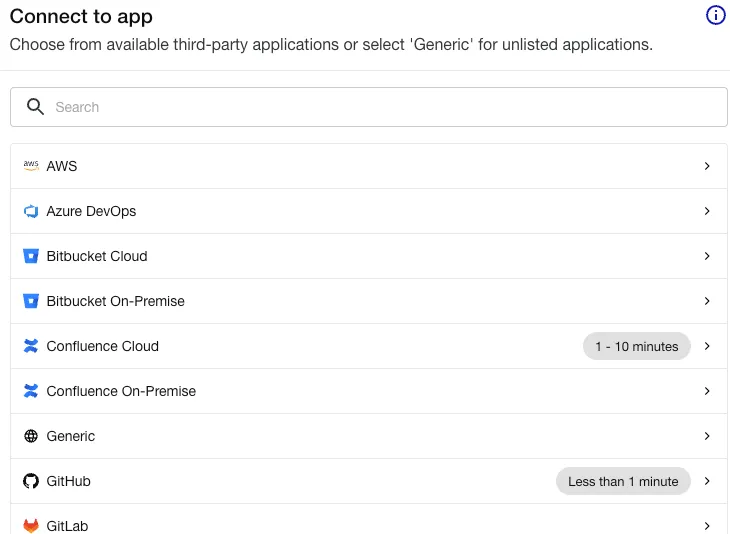Click the Azure DevOps logo icon
Screen dimensions: 730x534
click(31, 211)
